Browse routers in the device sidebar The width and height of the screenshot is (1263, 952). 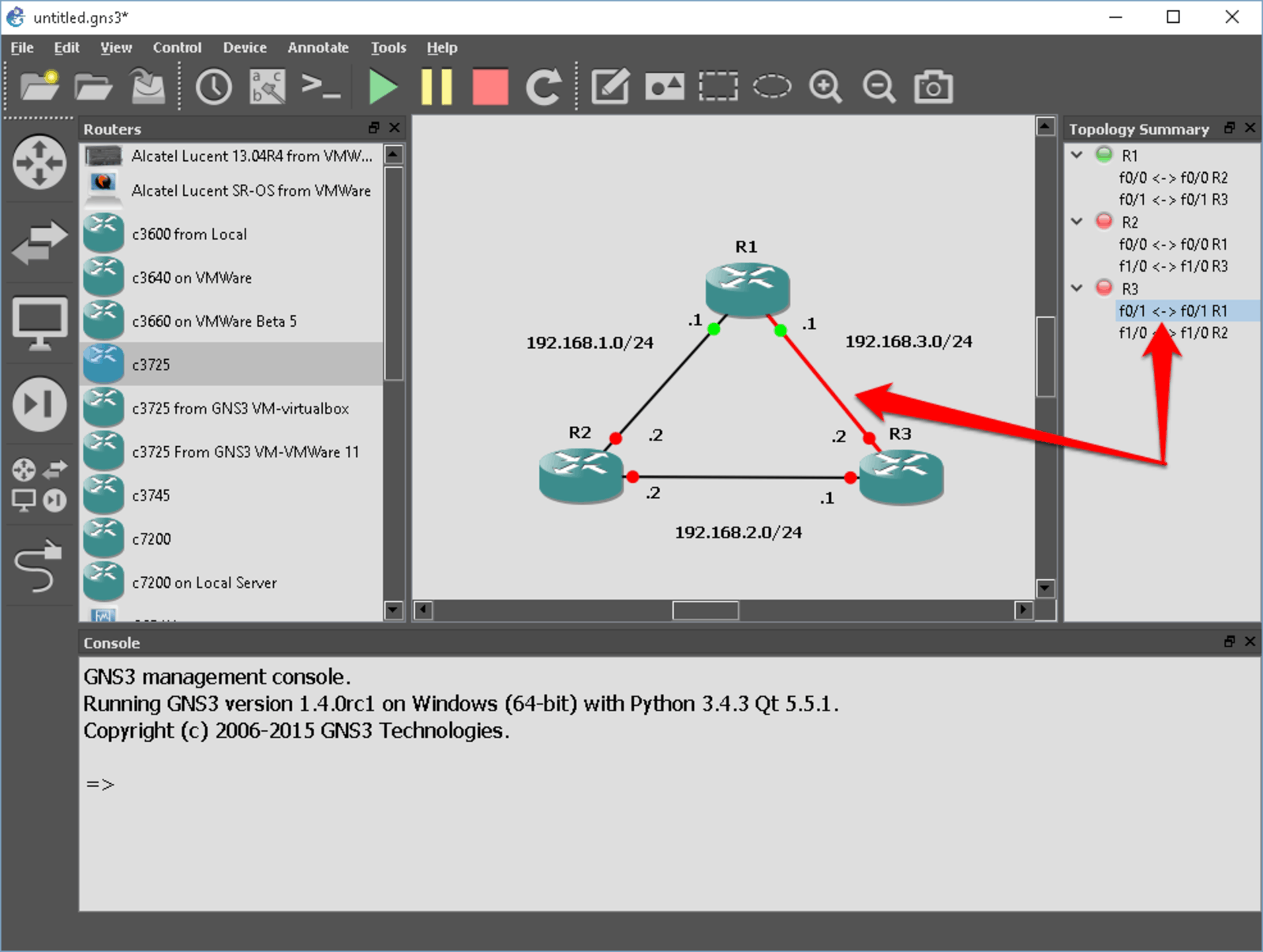tap(39, 163)
